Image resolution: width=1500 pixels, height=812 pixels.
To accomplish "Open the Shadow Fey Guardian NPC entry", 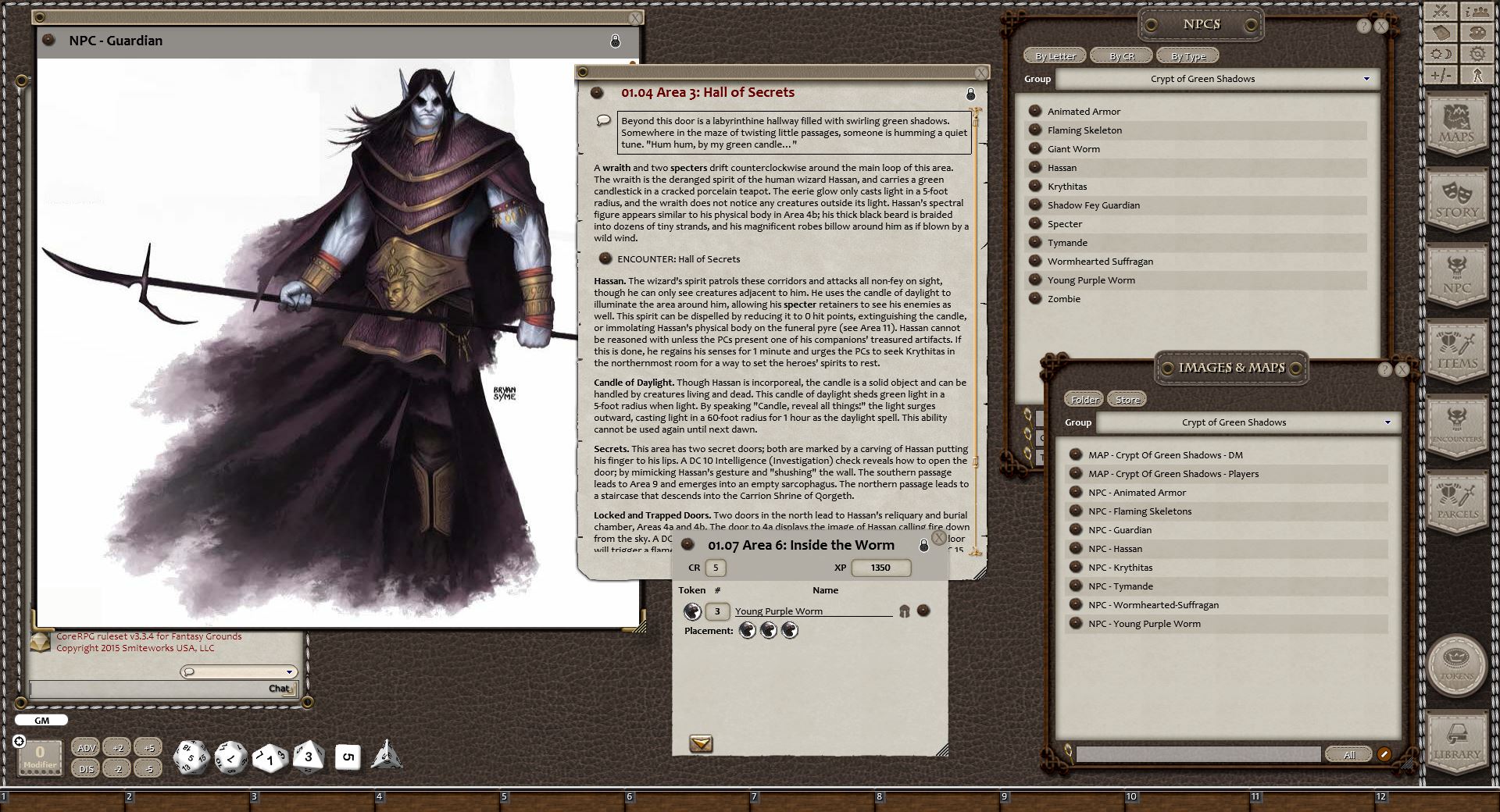I will (x=1093, y=205).
